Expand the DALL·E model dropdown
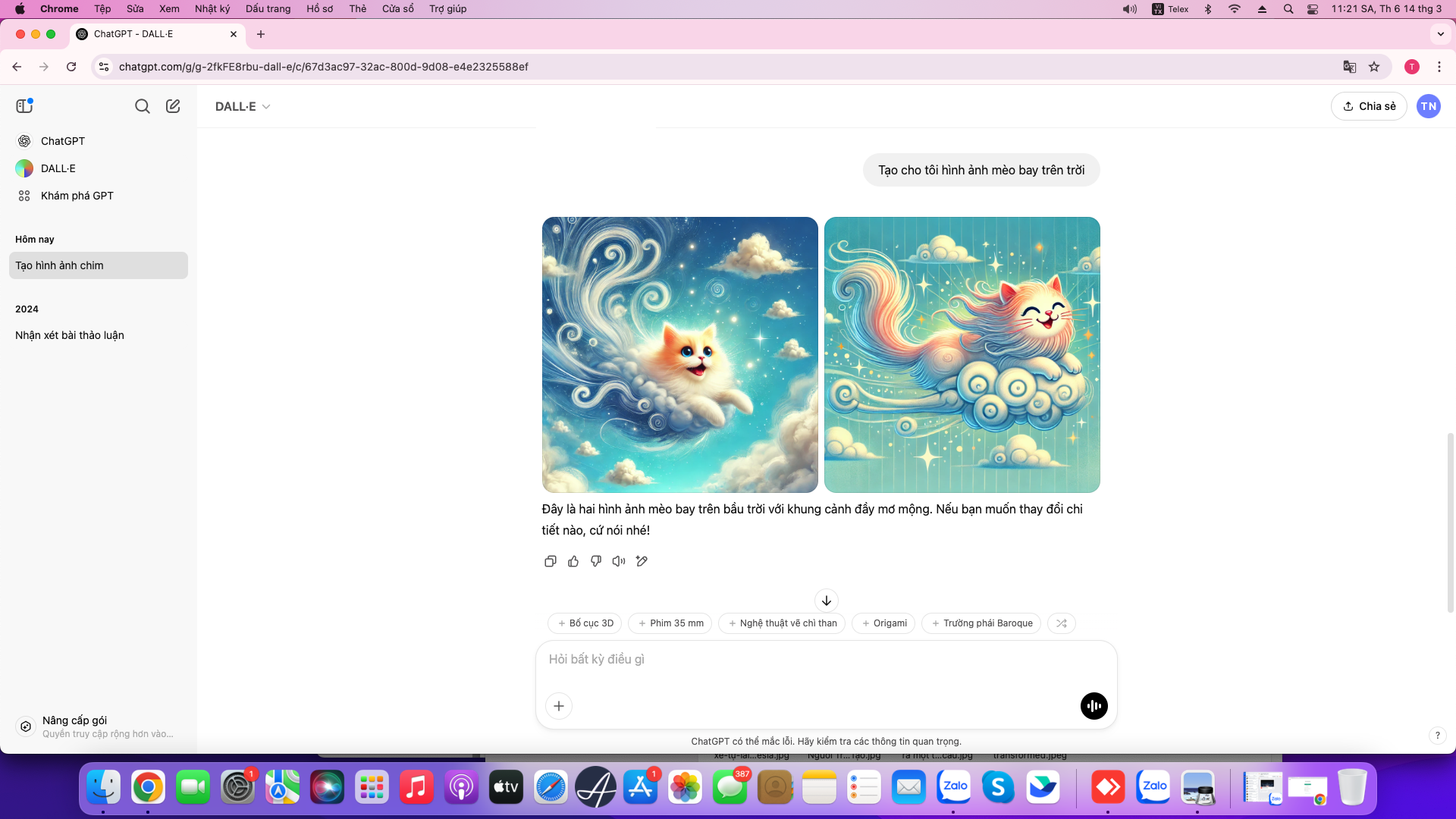 [x=243, y=106]
